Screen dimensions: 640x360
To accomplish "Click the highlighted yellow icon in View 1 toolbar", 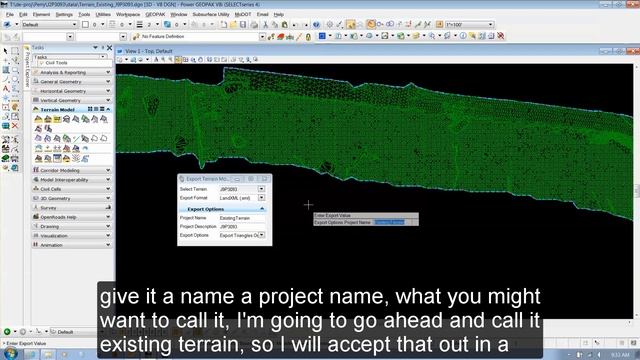I will (x=178, y=60).
